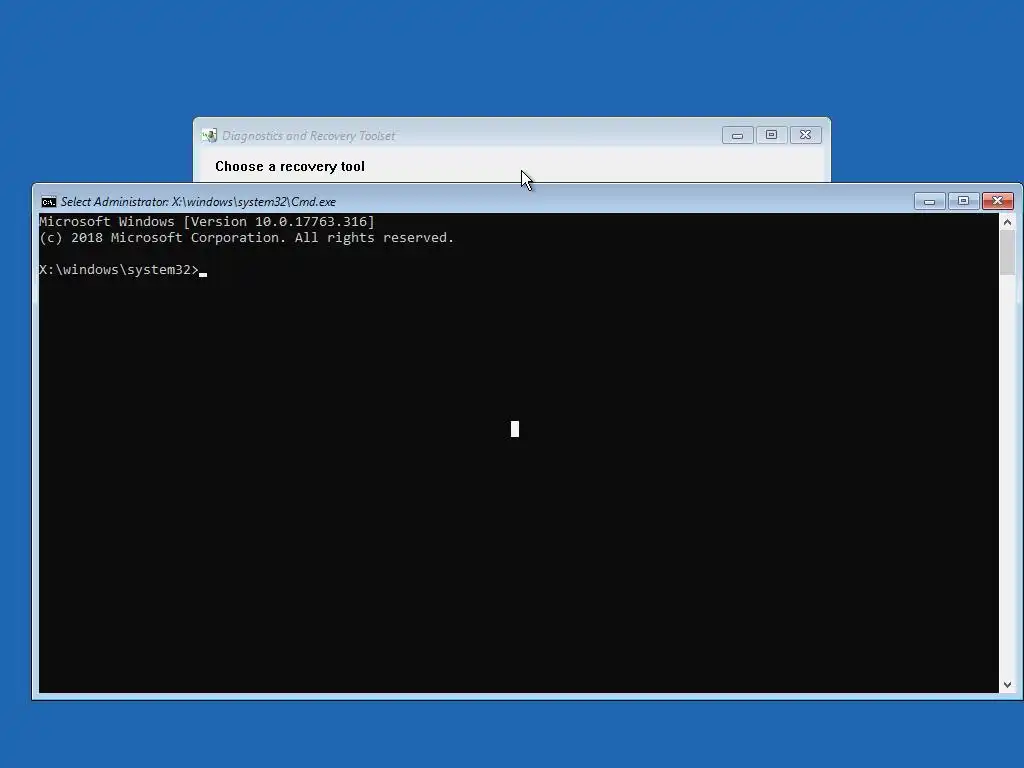The height and width of the screenshot is (768, 1024).
Task: Click the 'Select Administrator' Cmd title text
Action: (198, 202)
